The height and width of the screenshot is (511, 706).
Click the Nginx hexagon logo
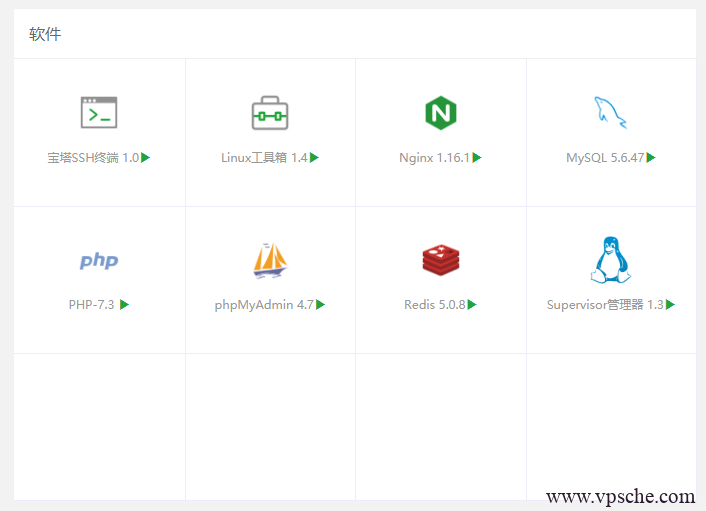click(441, 113)
